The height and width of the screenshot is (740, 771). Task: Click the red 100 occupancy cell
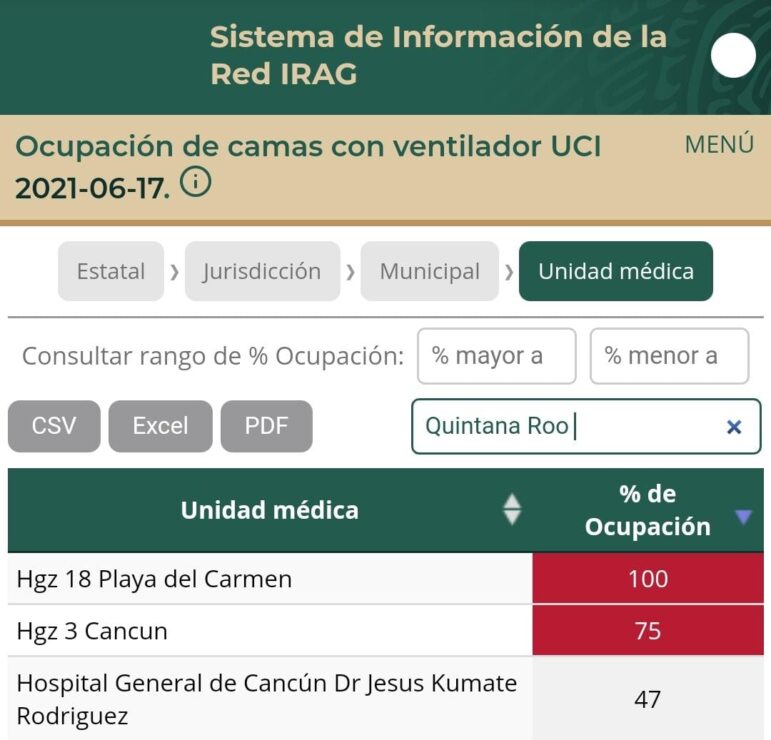648,579
